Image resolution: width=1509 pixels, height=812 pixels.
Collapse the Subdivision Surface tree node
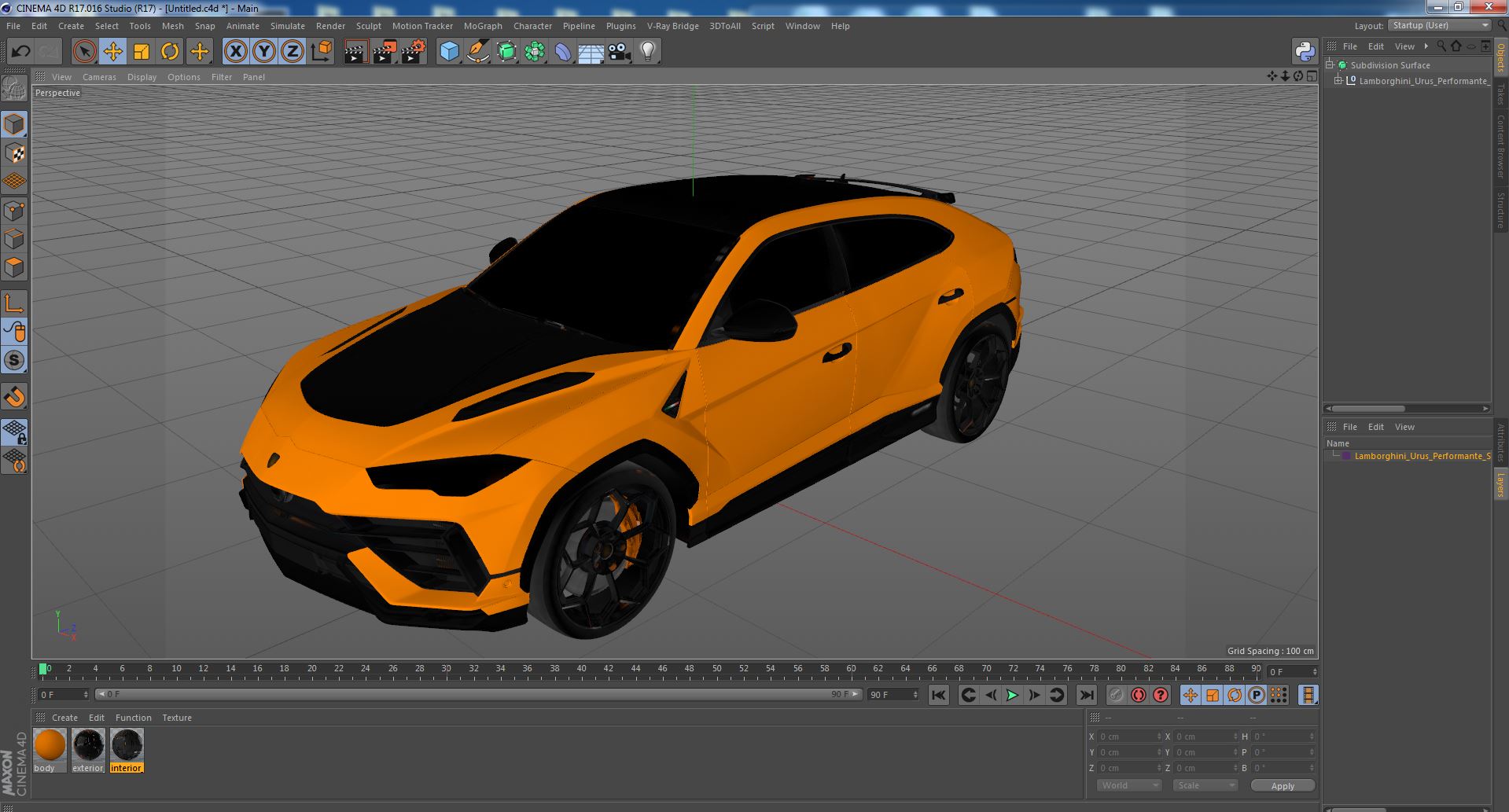click(x=1330, y=65)
